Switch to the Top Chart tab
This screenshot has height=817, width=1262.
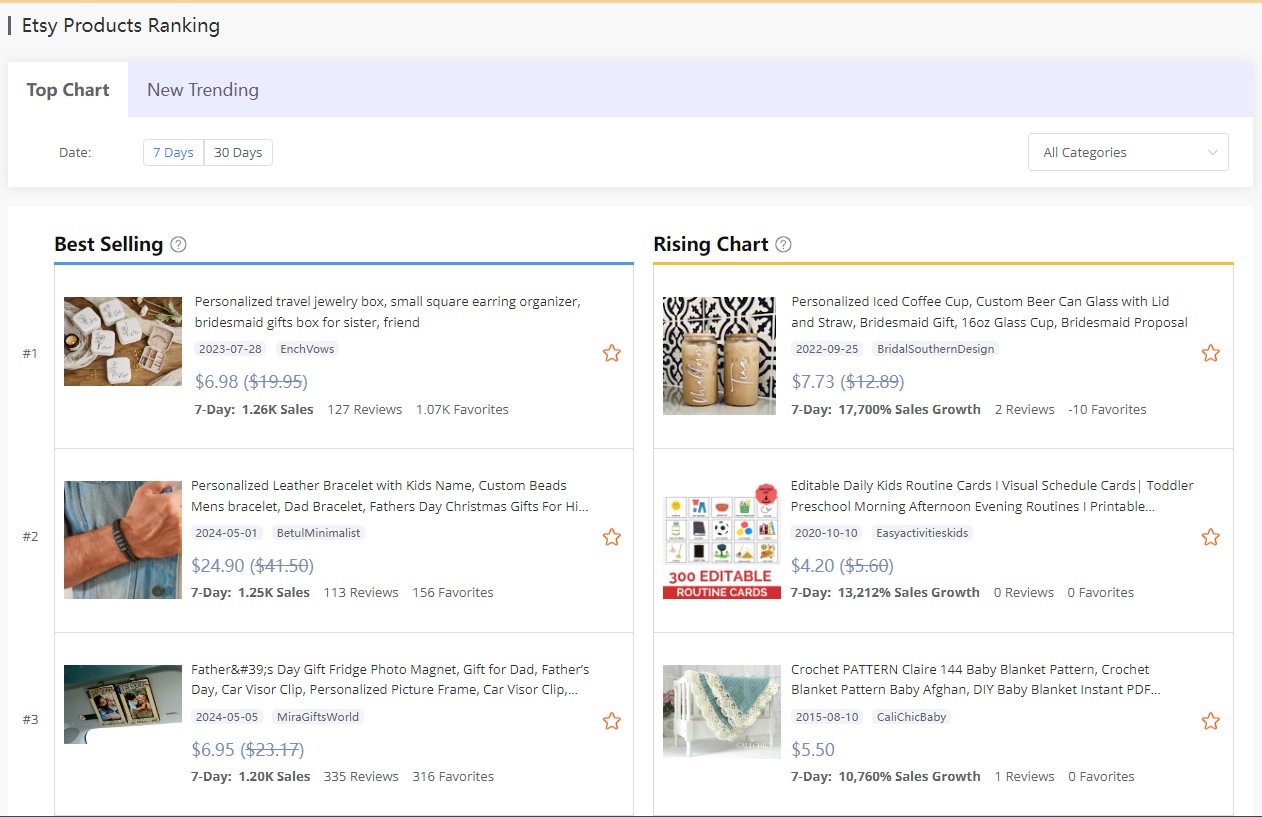(67, 89)
